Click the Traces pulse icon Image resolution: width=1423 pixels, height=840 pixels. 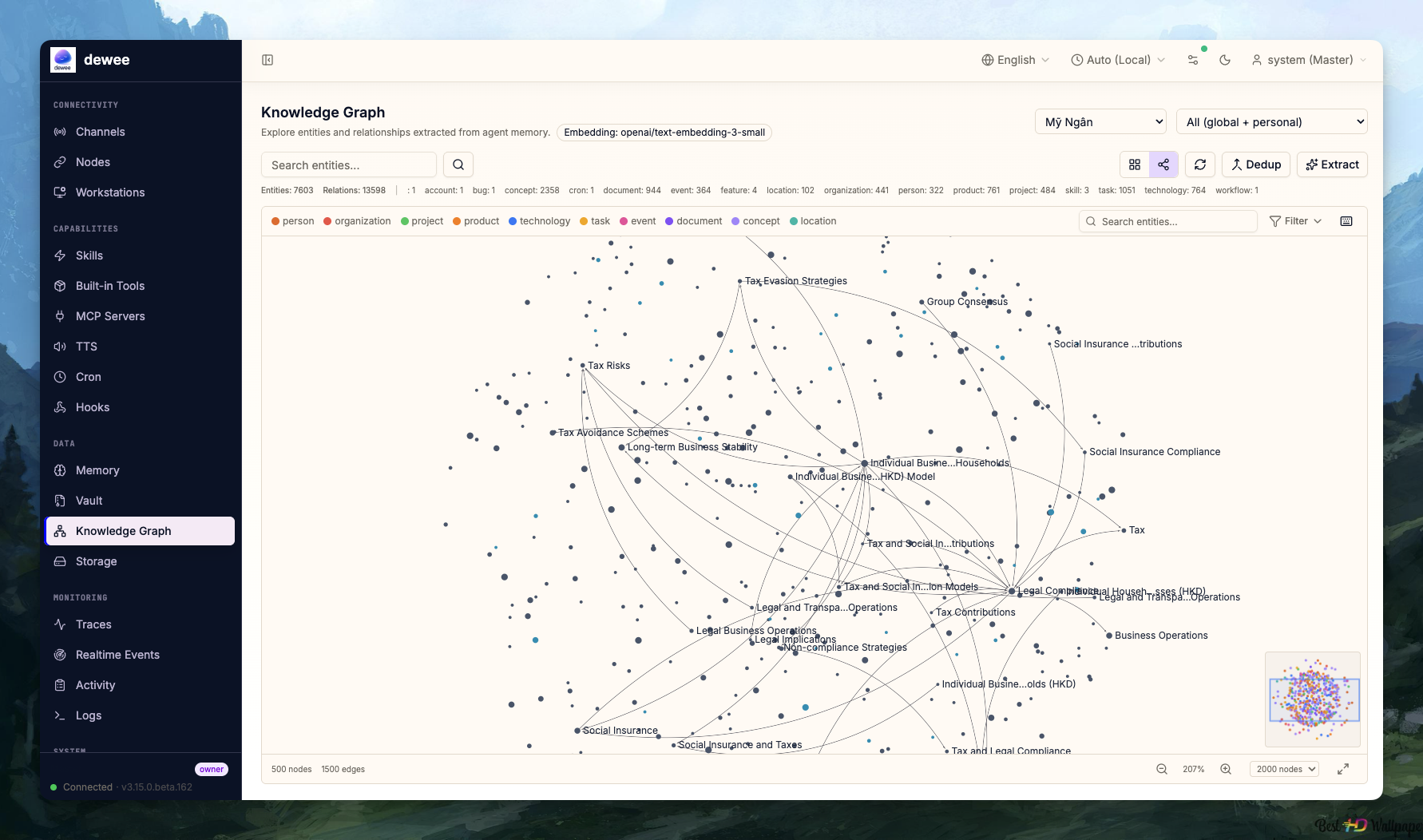[60, 624]
